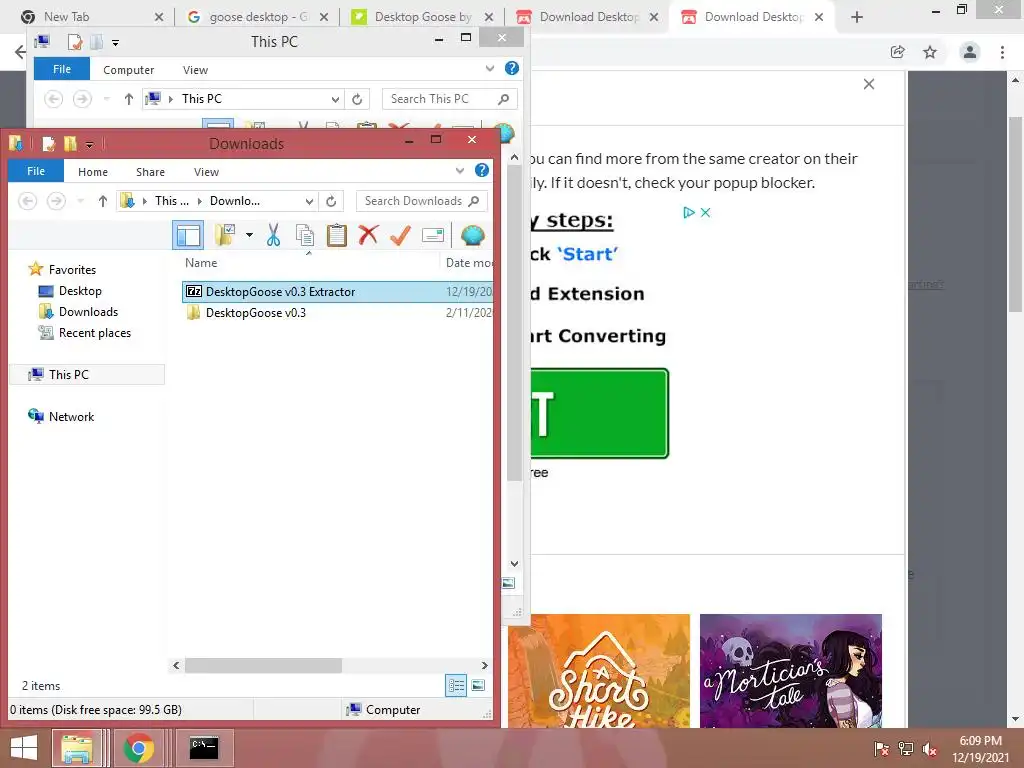Click the Date modified column header
This screenshot has width=1024, height=768.
[468, 263]
